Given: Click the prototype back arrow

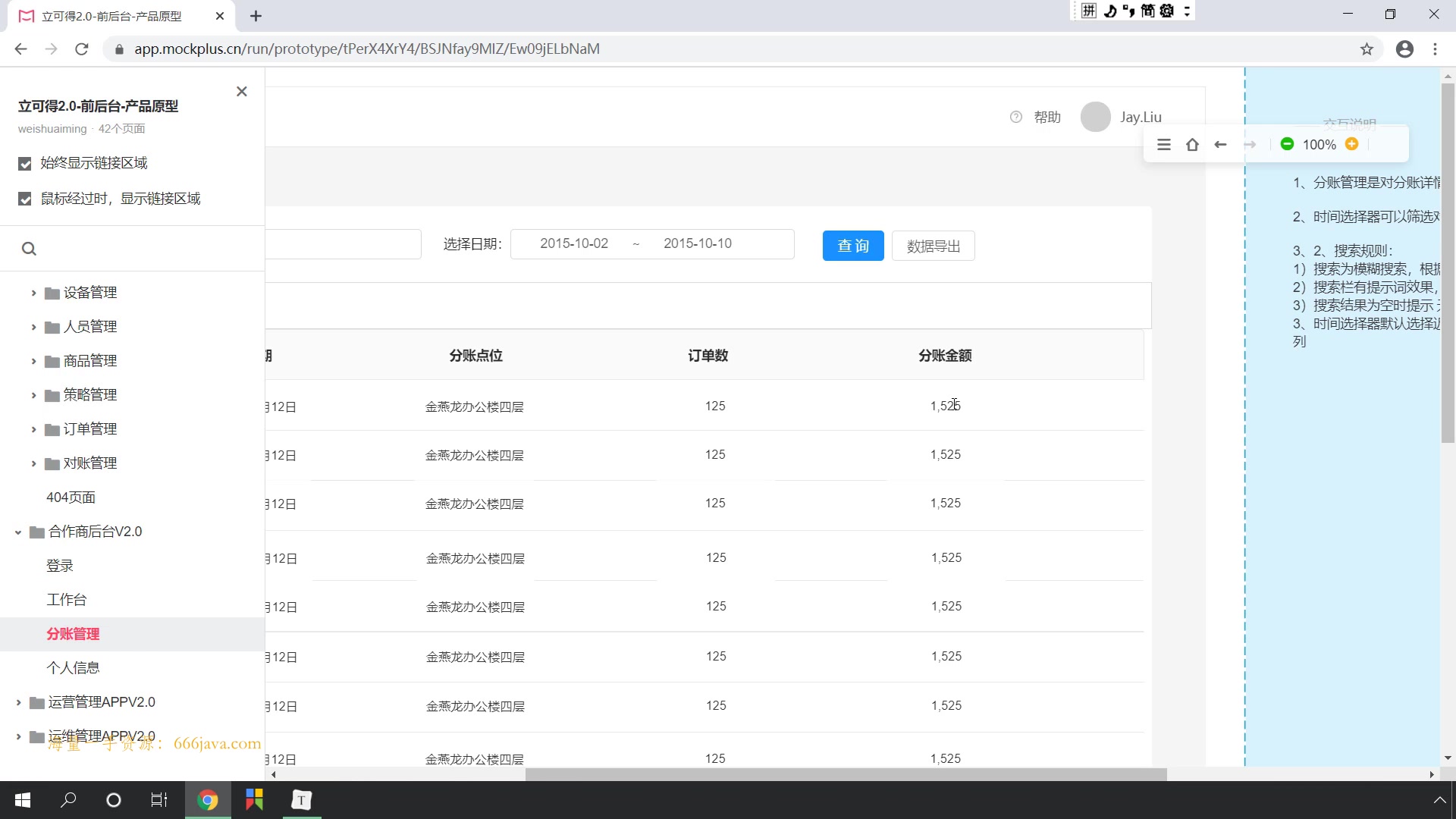Looking at the screenshot, I should [1220, 145].
